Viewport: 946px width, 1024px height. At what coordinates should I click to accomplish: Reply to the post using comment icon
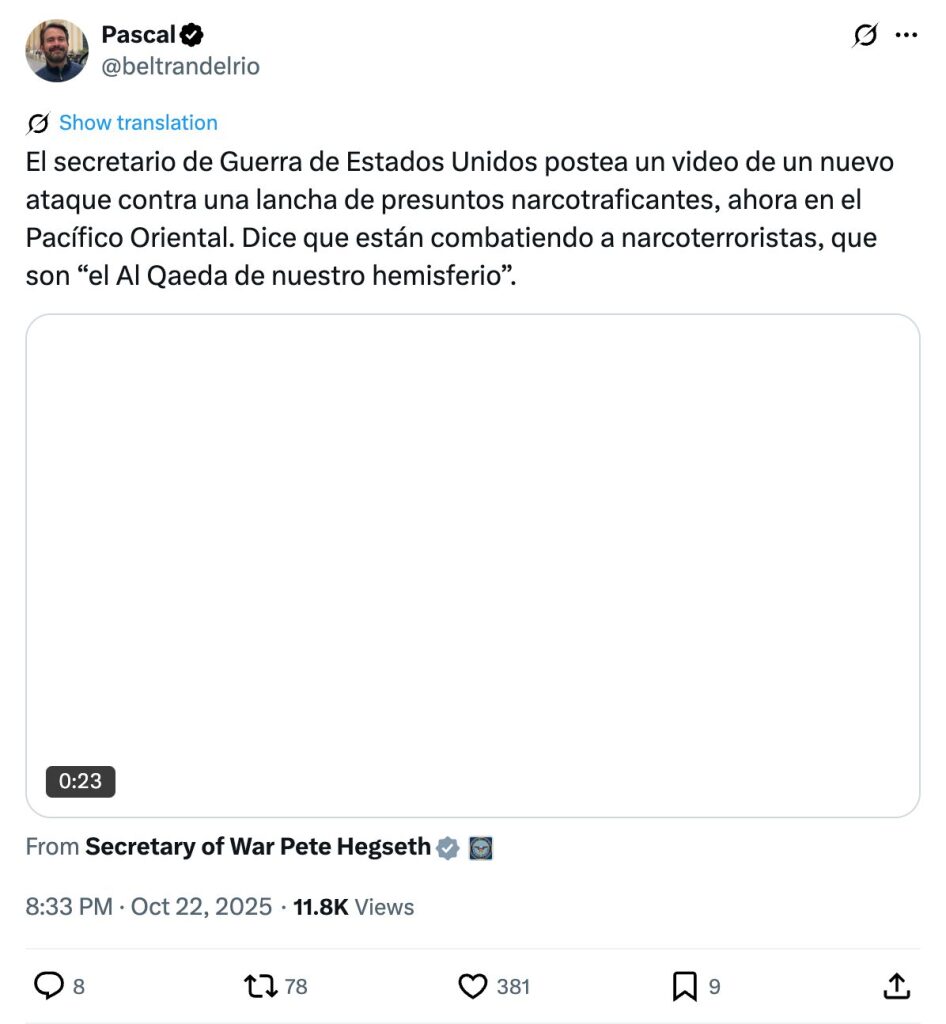click(49, 987)
